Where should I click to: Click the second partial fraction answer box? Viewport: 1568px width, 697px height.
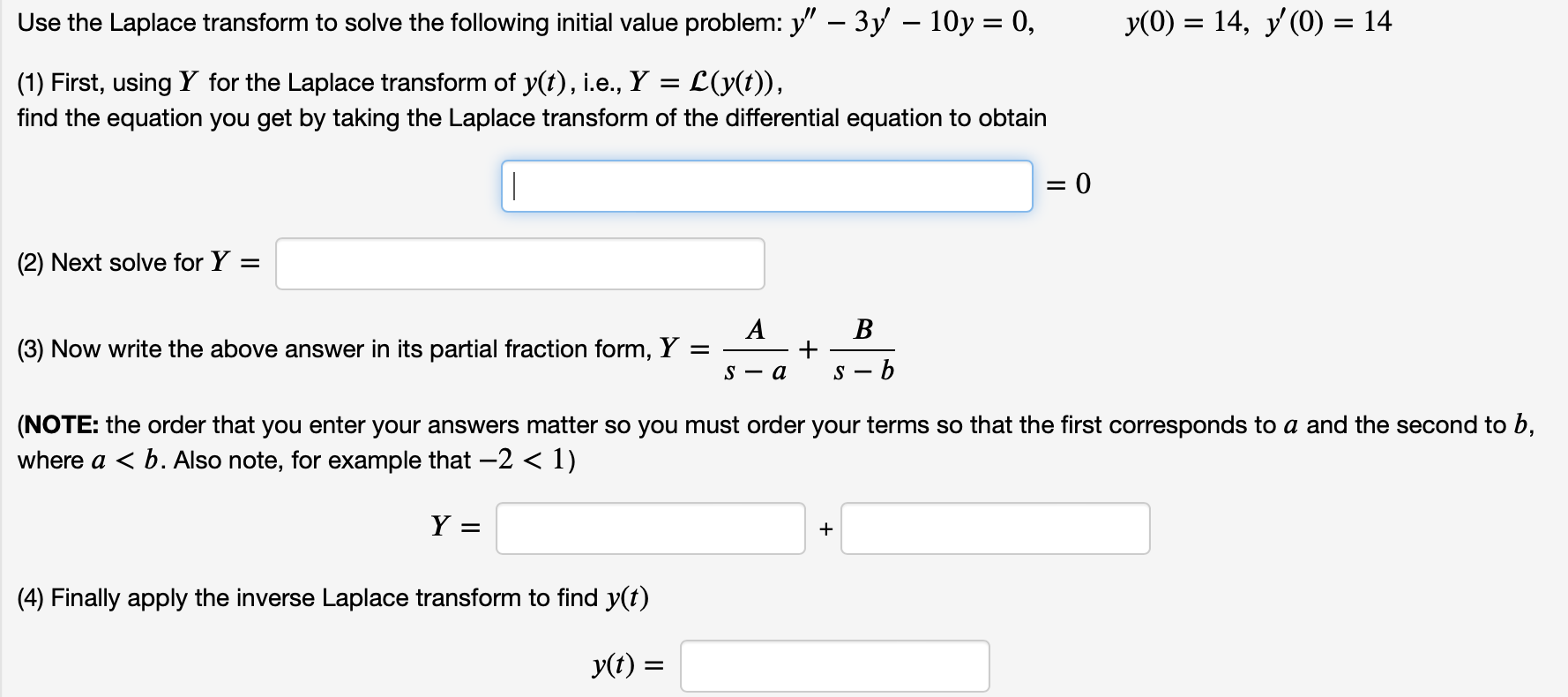click(997, 528)
